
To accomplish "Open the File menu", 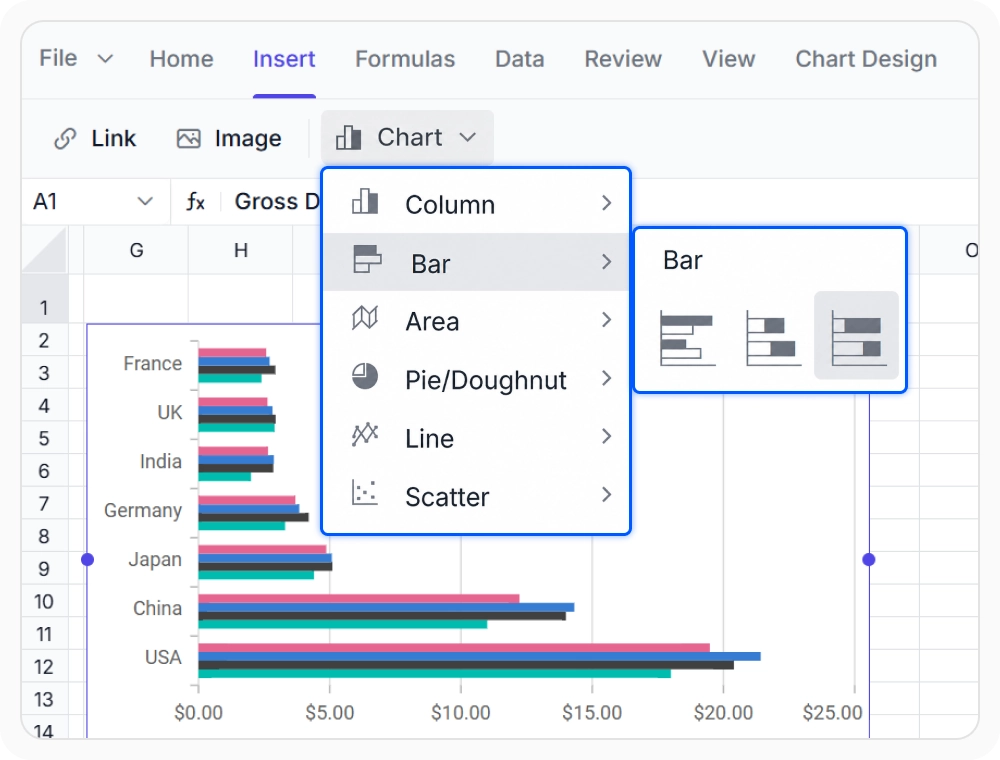I will pyautogui.click(x=58, y=59).
